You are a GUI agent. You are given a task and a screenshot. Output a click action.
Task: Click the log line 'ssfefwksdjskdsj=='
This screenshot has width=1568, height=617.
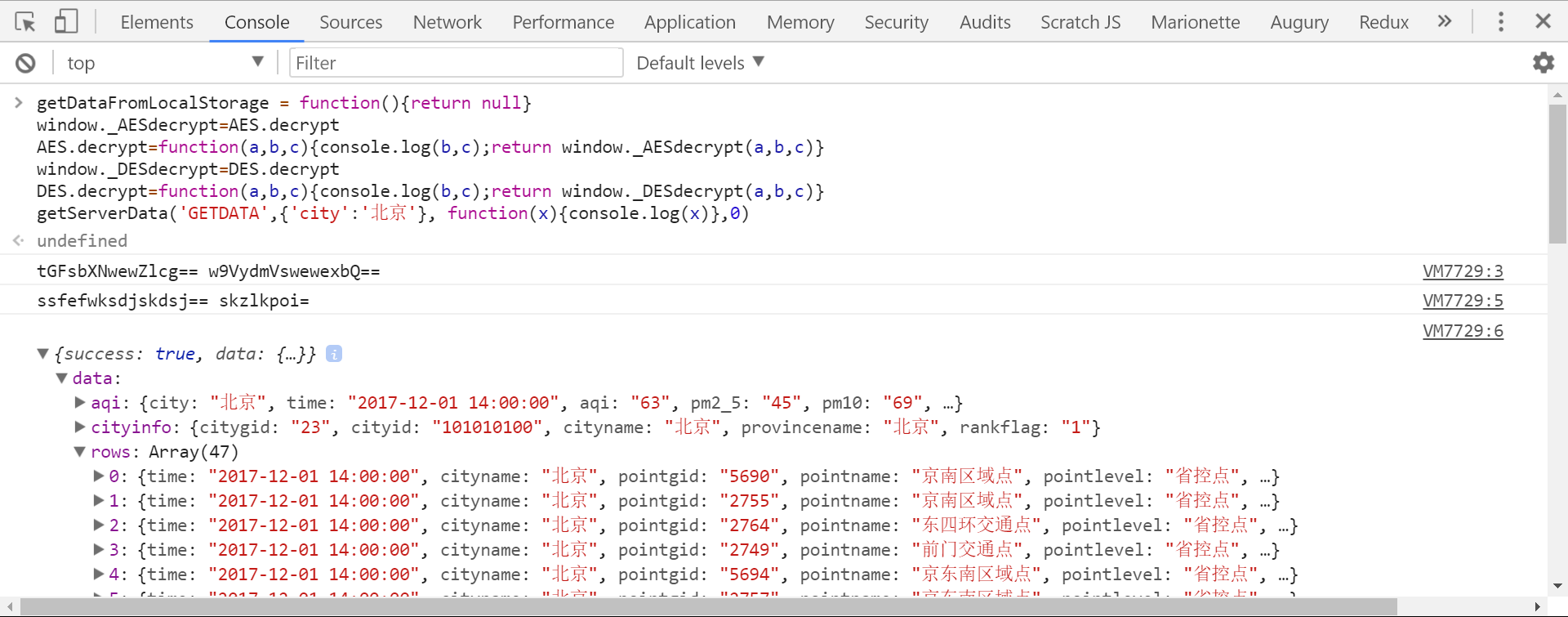pos(173,301)
